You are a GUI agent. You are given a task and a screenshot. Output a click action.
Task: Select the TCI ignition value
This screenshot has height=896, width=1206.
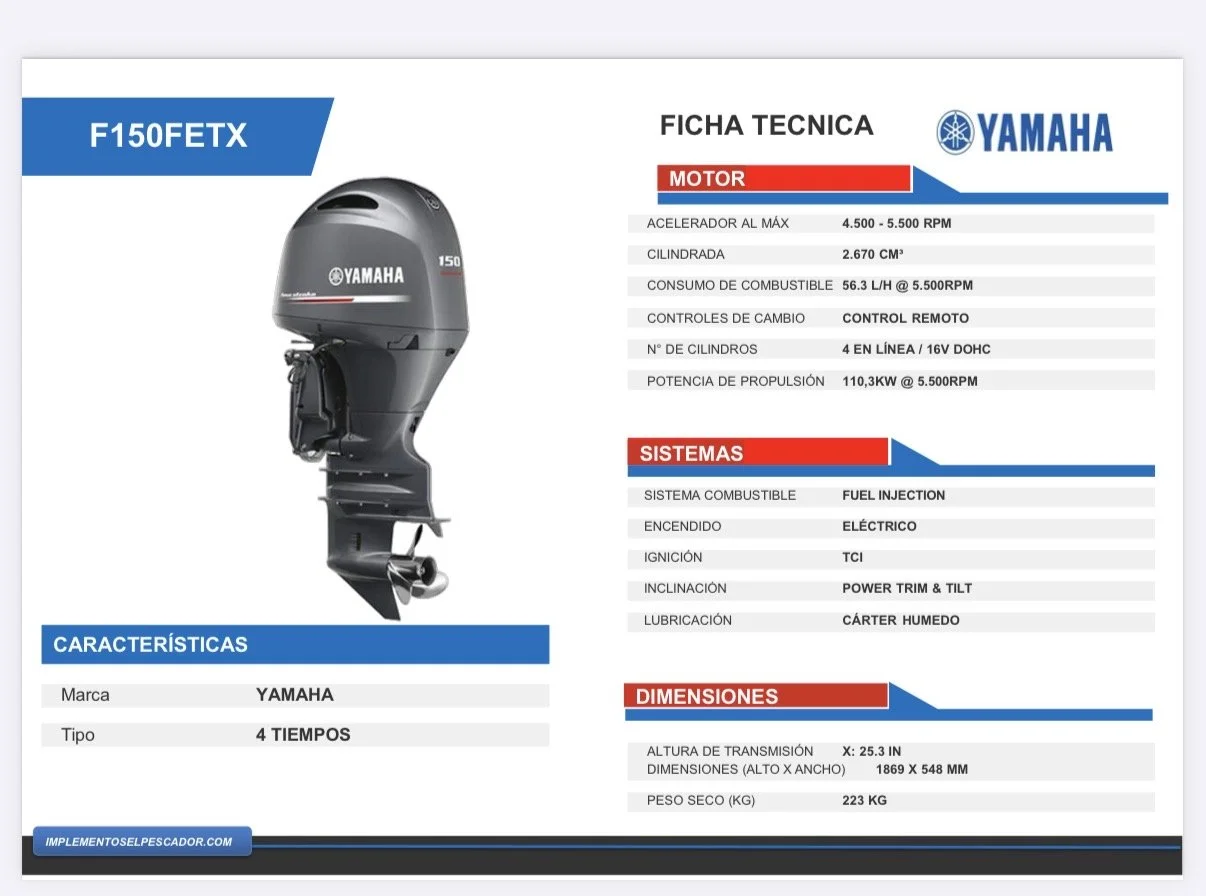pos(852,557)
